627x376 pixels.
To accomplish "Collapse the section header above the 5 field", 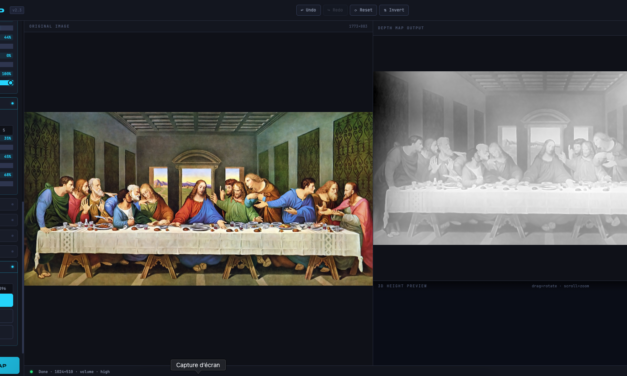I will (x=8, y=104).
